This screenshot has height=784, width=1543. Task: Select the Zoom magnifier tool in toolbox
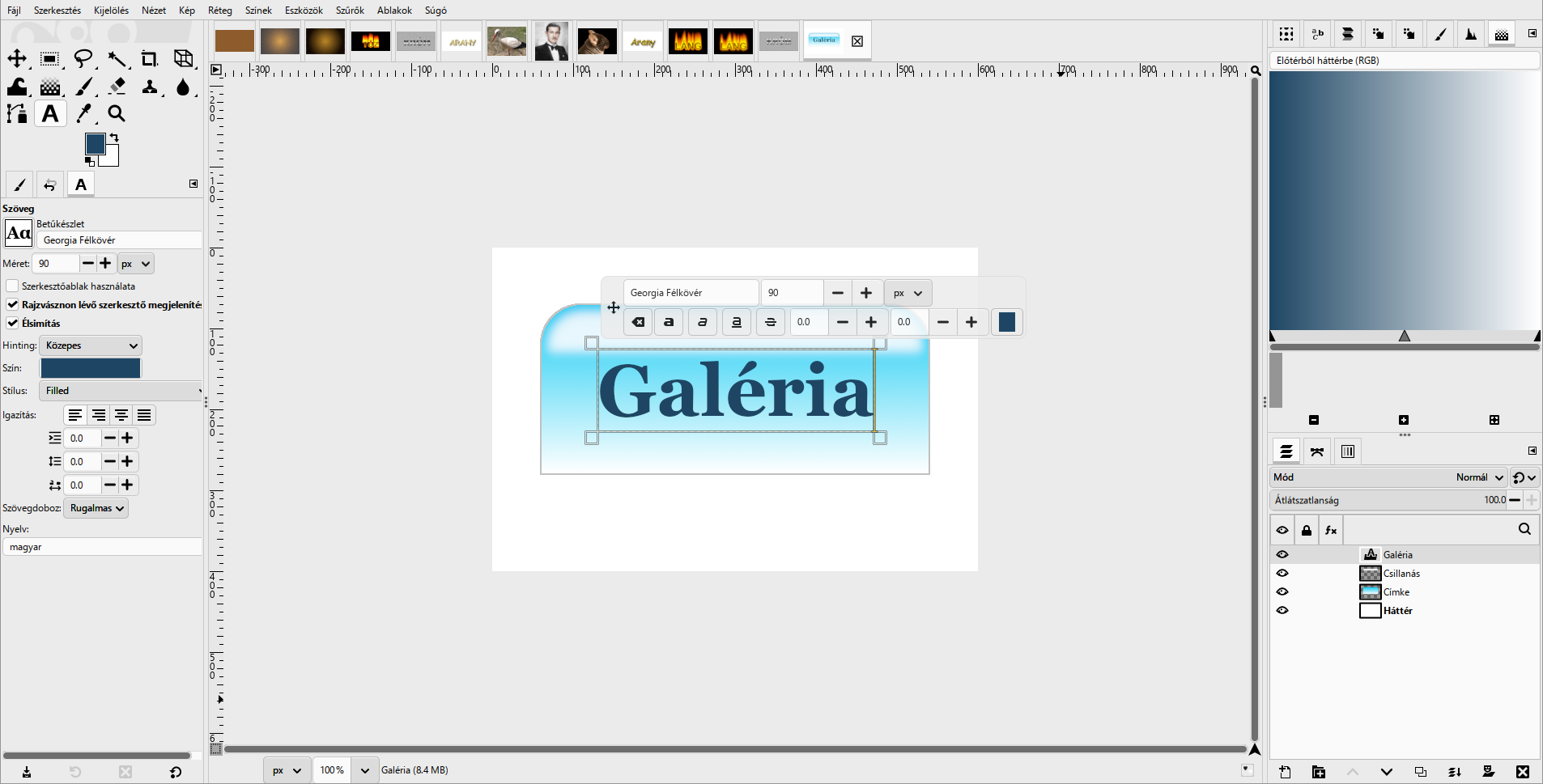[x=117, y=114]
